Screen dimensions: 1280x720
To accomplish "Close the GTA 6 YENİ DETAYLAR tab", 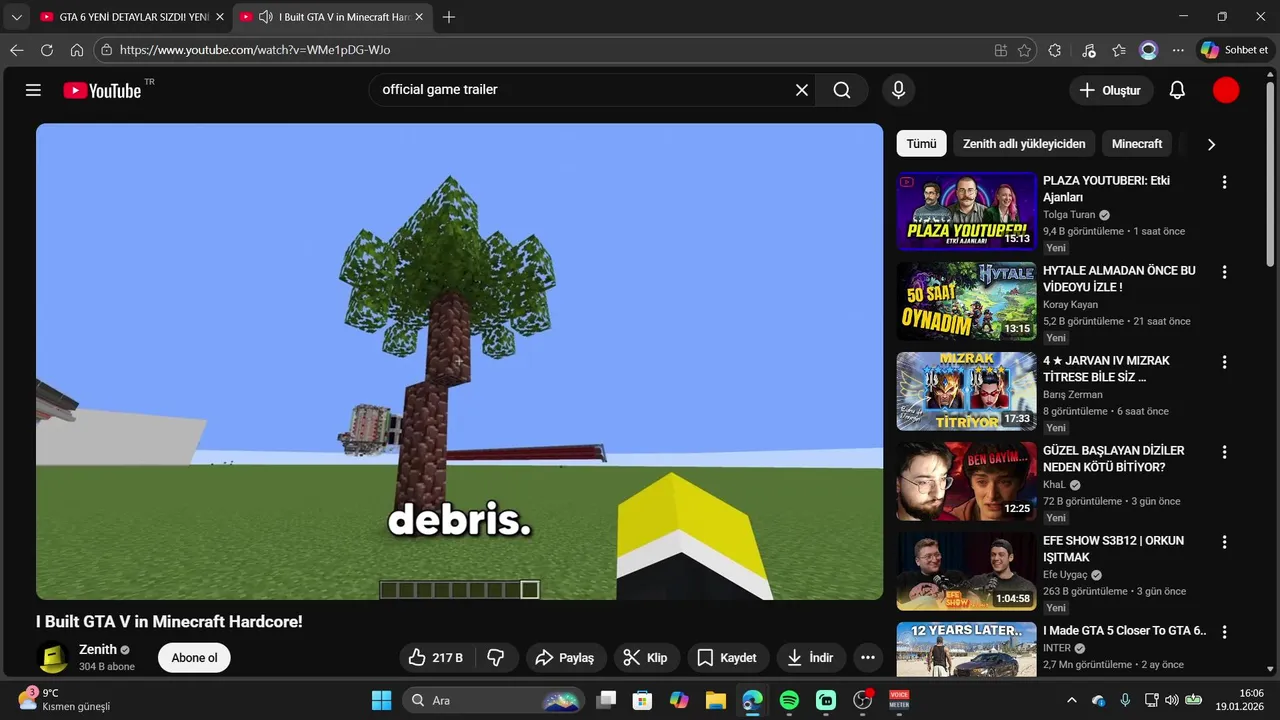I will [x=219, y=17].
